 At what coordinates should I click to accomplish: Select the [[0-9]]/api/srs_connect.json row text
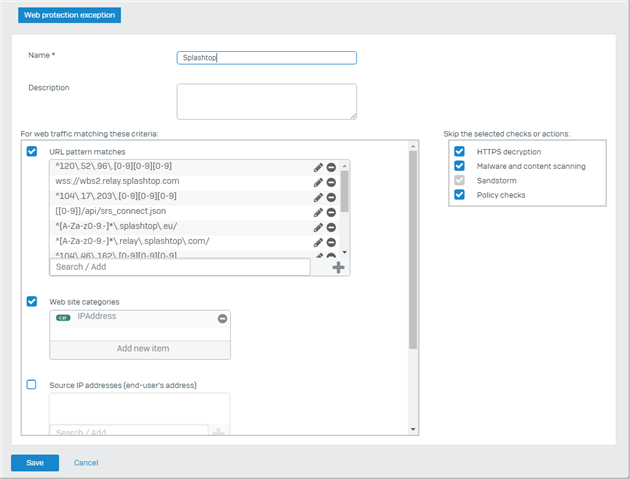point(110,211)
